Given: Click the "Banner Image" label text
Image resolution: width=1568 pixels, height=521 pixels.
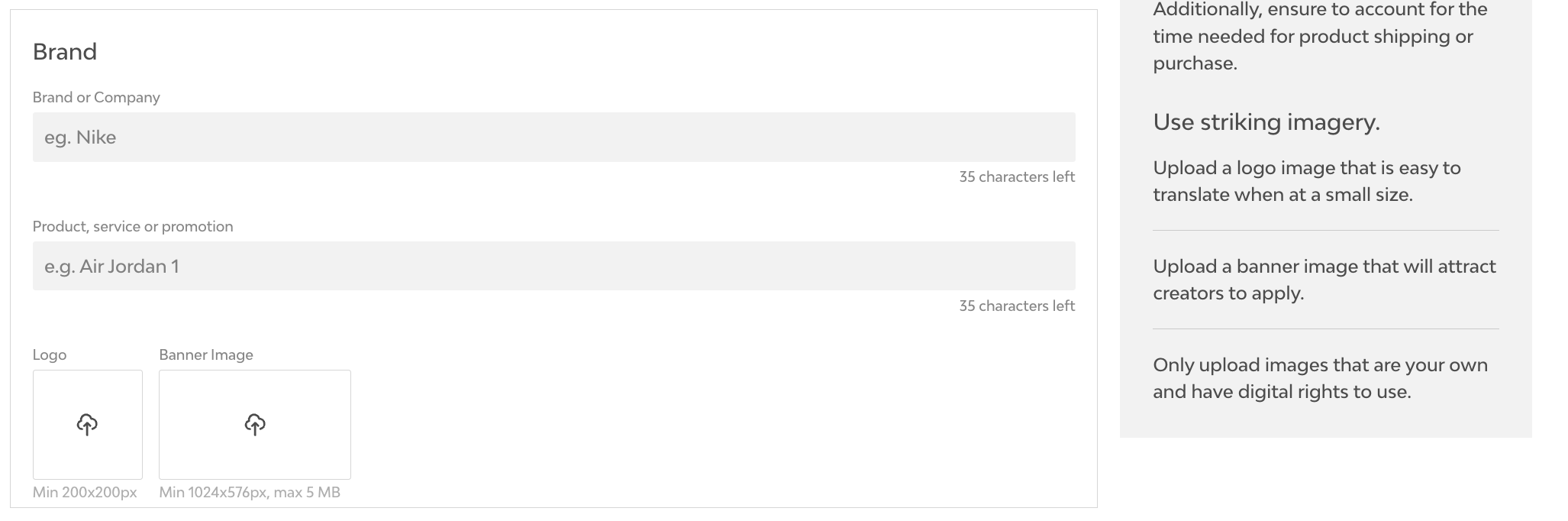Looking at the screenshot, I should [x=206, y=354].
